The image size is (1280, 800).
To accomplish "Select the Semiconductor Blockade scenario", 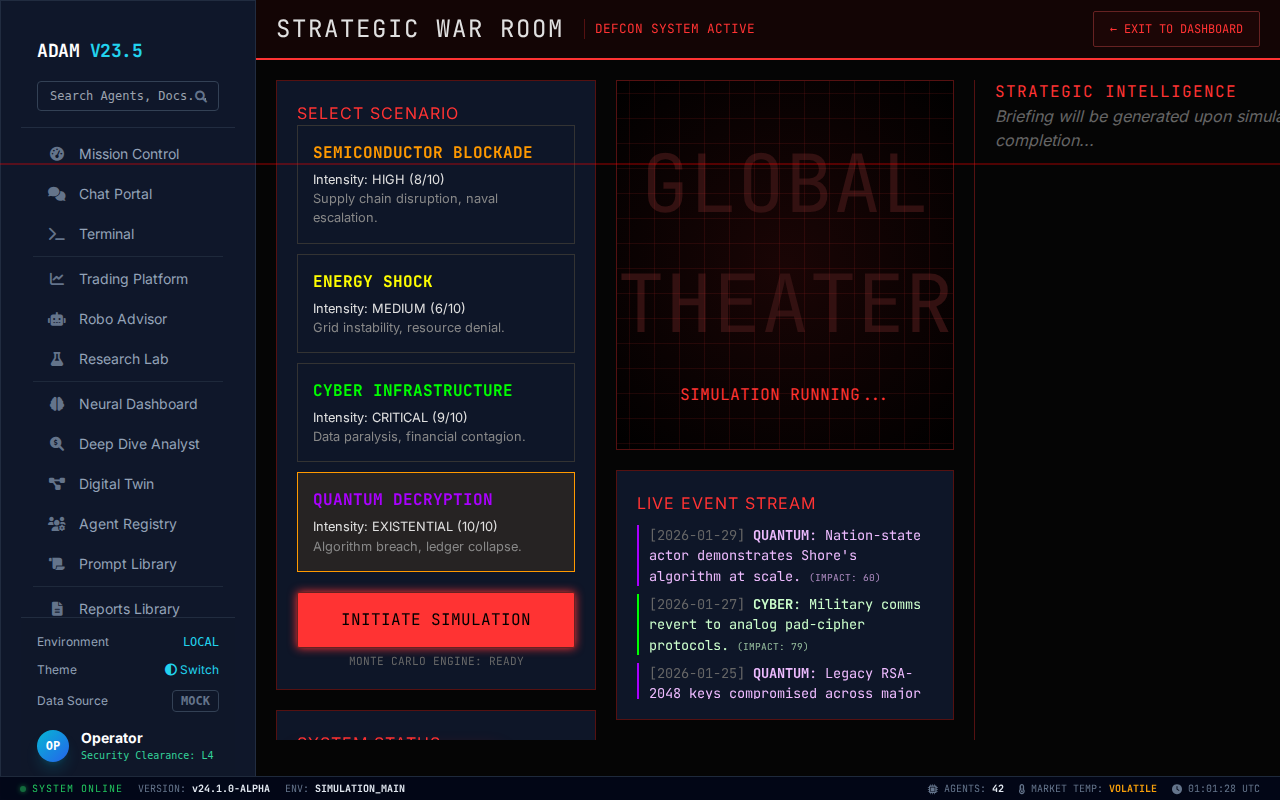I will click(435, 184).
